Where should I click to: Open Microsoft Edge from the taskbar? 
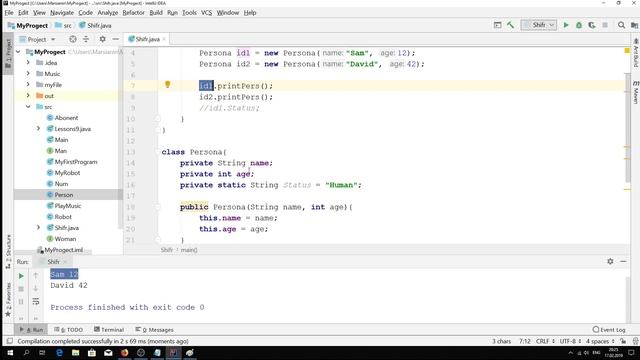[59, 353]
